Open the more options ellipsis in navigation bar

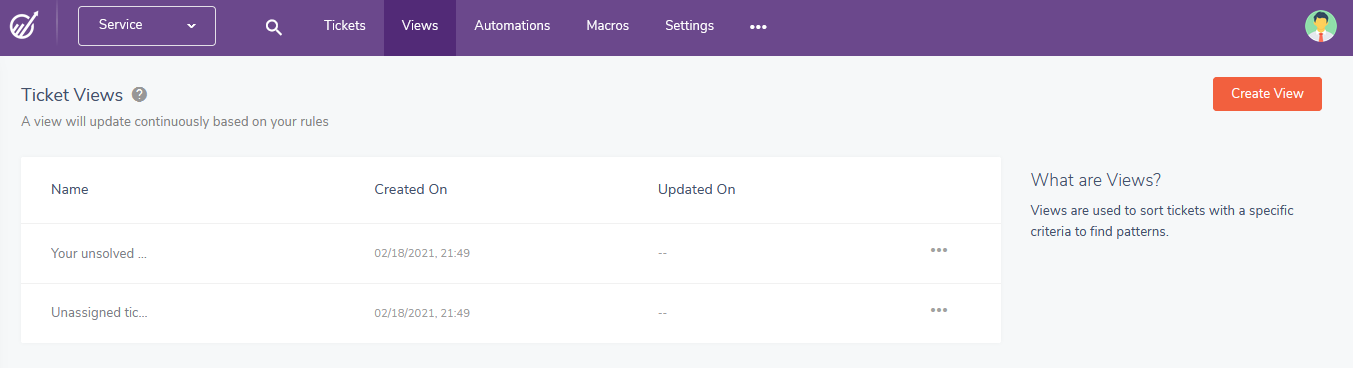758,27
